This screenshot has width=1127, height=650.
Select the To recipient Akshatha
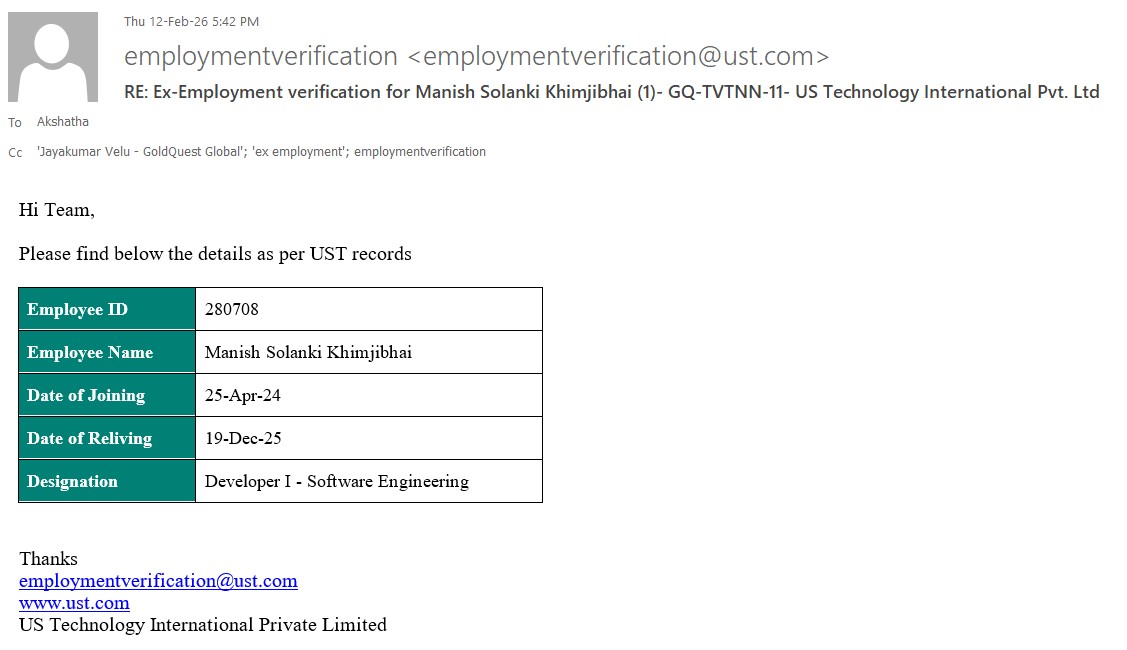pyautogui.click(x=63, y=122)
